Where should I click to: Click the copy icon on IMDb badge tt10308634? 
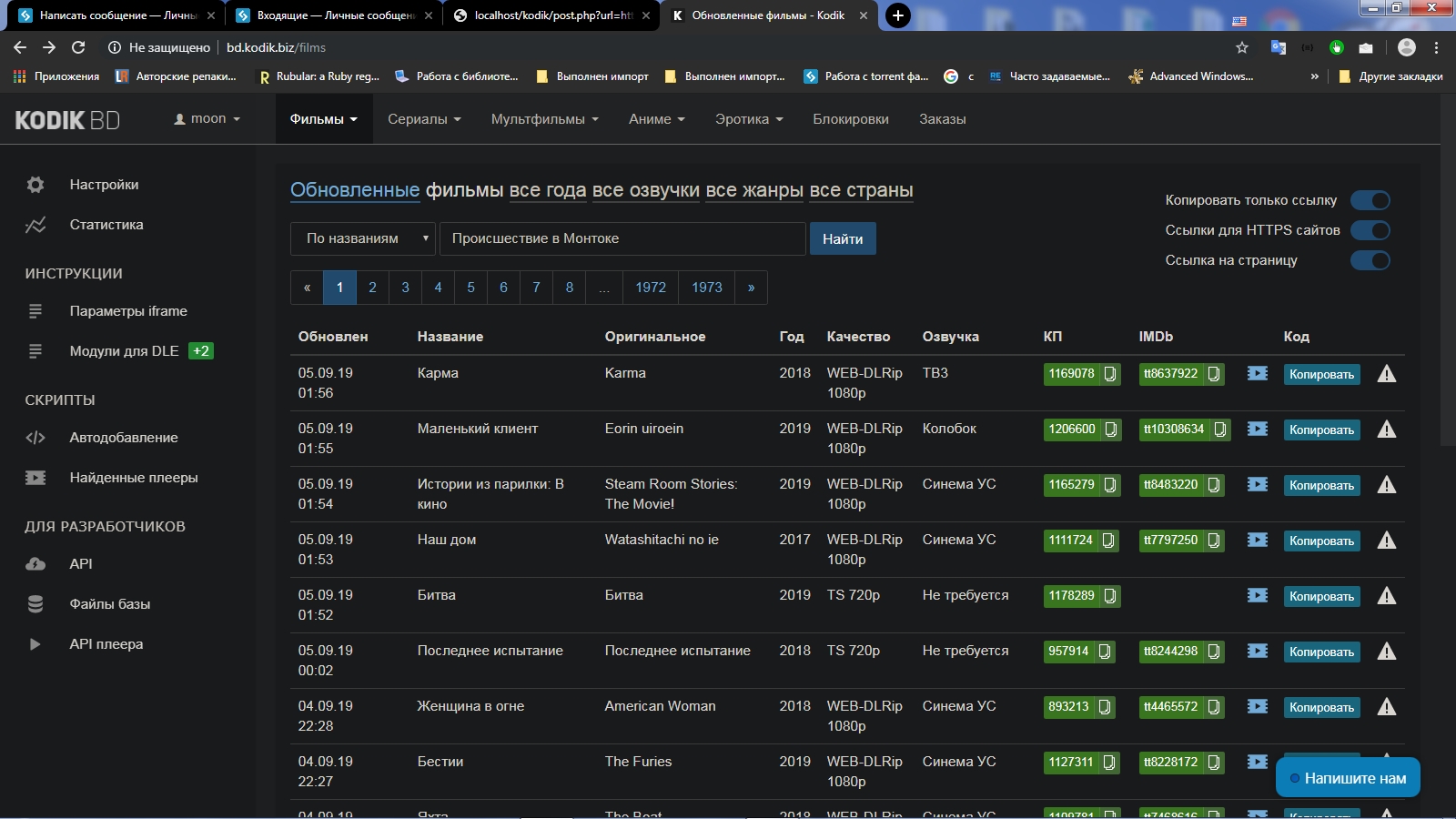coord(1219,430)
